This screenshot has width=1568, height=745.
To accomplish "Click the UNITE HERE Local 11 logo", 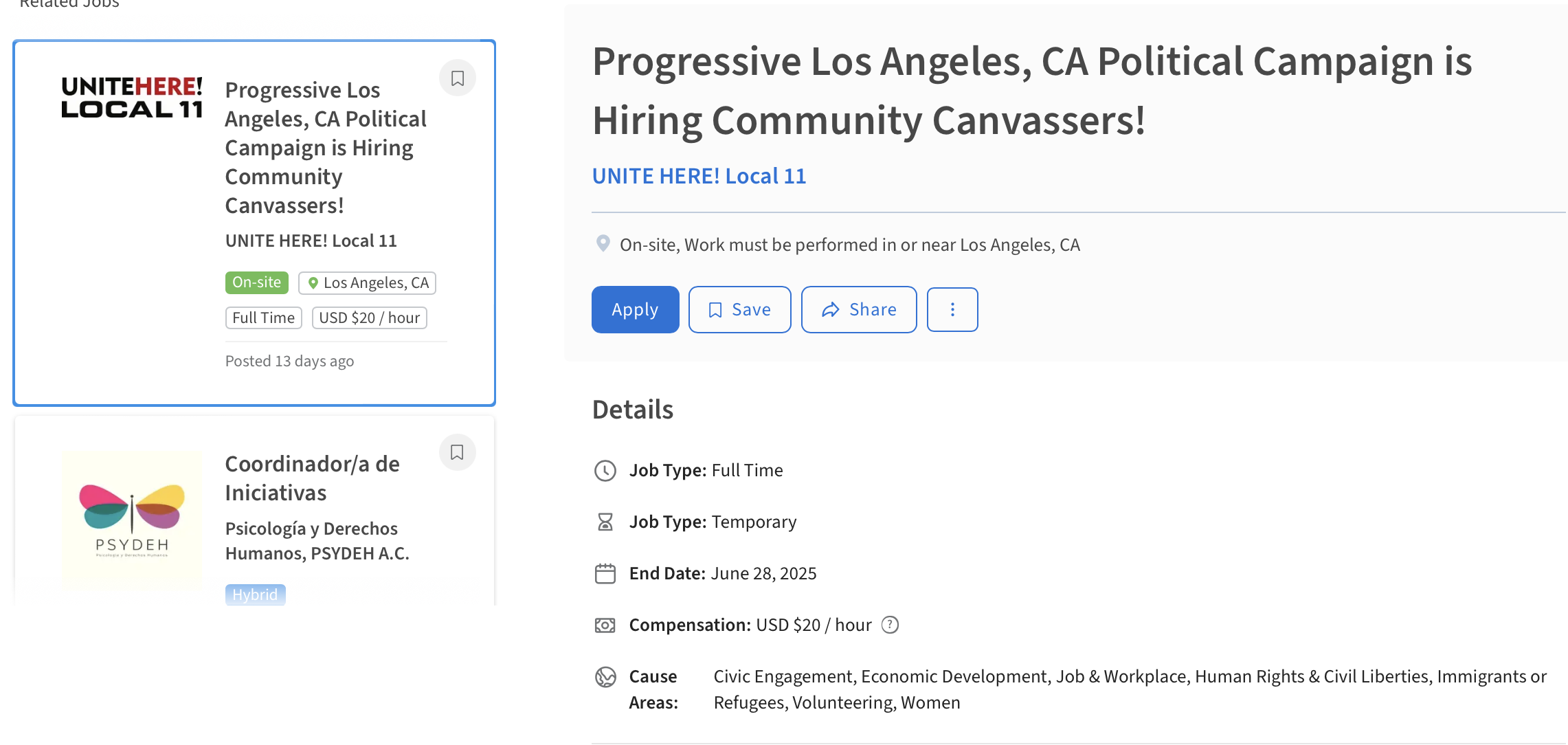I will (x=132, y=98).
